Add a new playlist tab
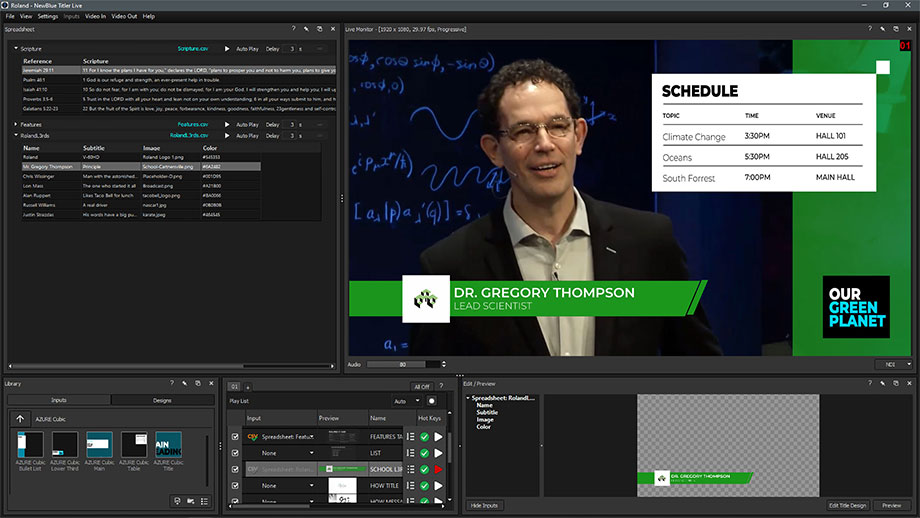Screen dimensions: 920x518 coord(248,387)
